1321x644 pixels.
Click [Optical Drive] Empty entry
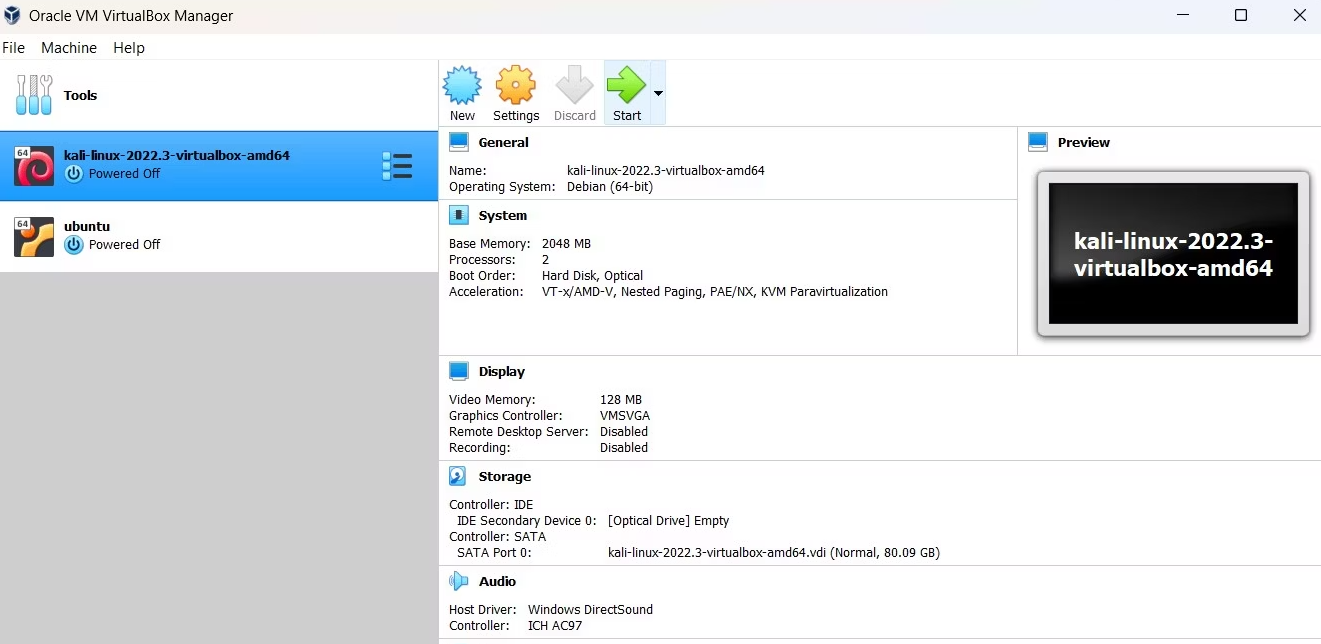coord(668,520)
